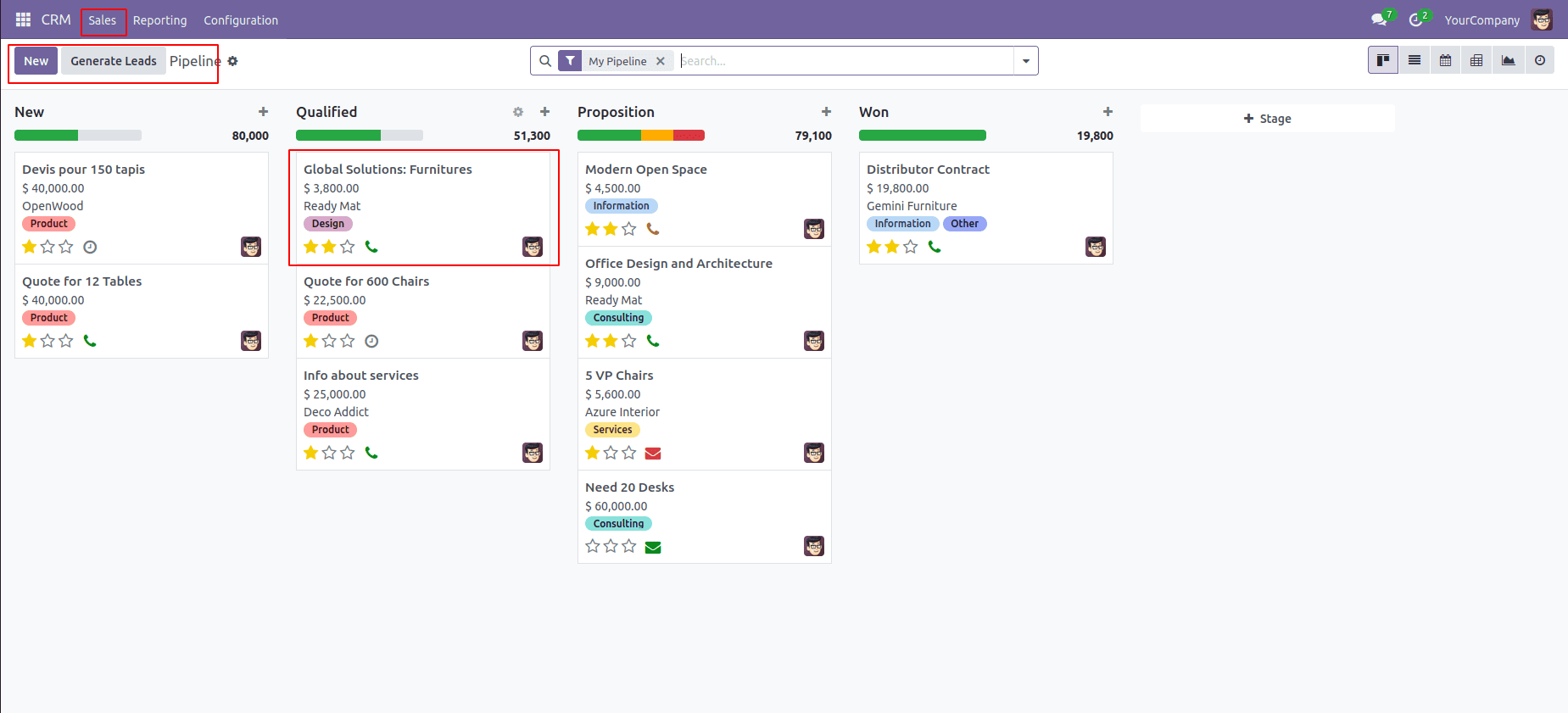
Task: Click the search magnifier icon
Action: point(545,61)
